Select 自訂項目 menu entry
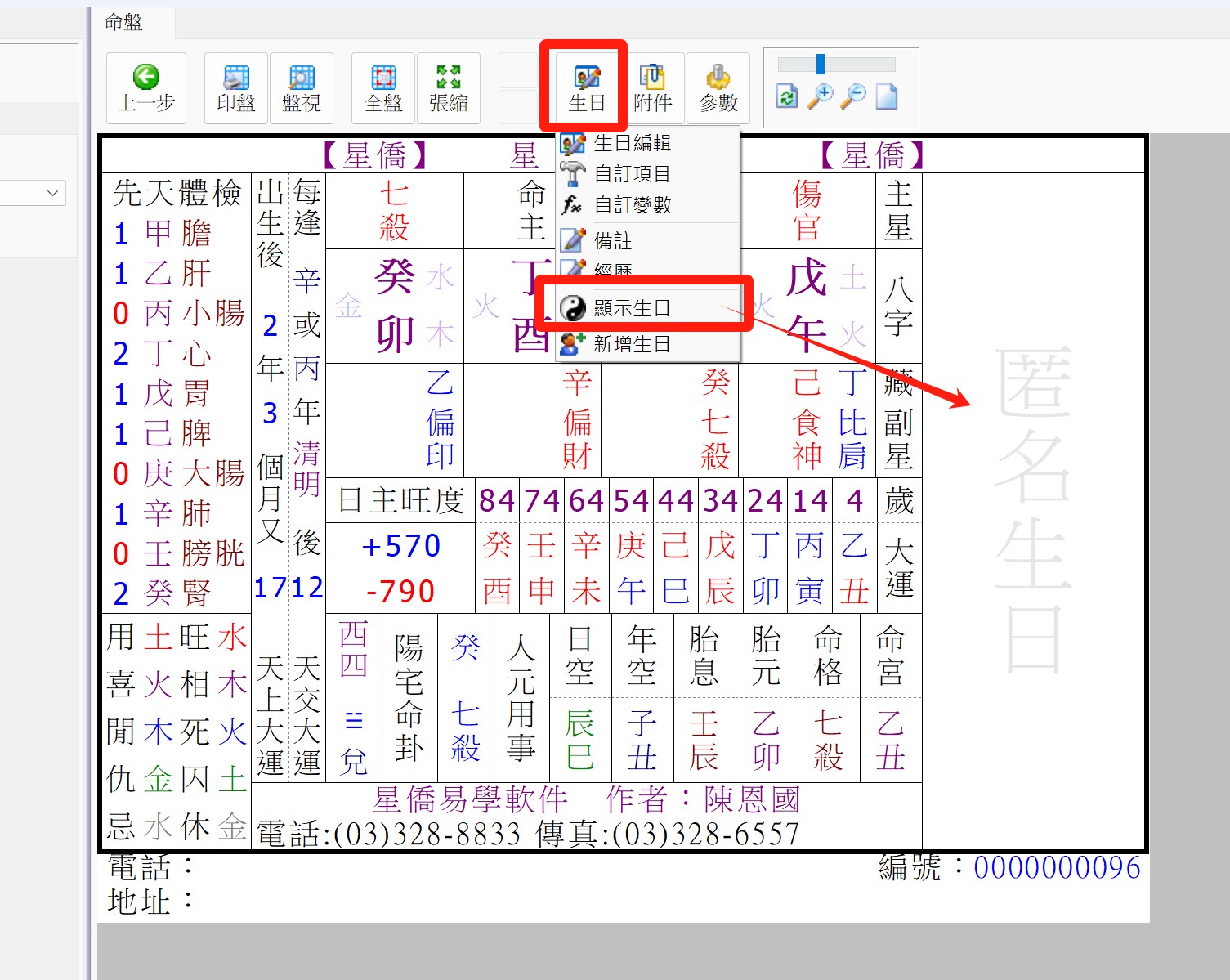This screenshot has width=1230, height=980. [632, 174]
